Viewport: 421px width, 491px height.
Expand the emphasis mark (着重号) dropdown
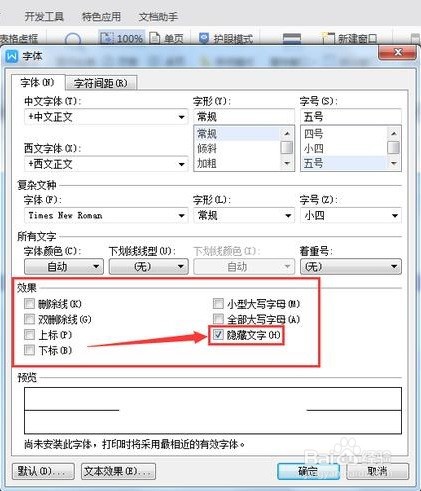point(351,266)
